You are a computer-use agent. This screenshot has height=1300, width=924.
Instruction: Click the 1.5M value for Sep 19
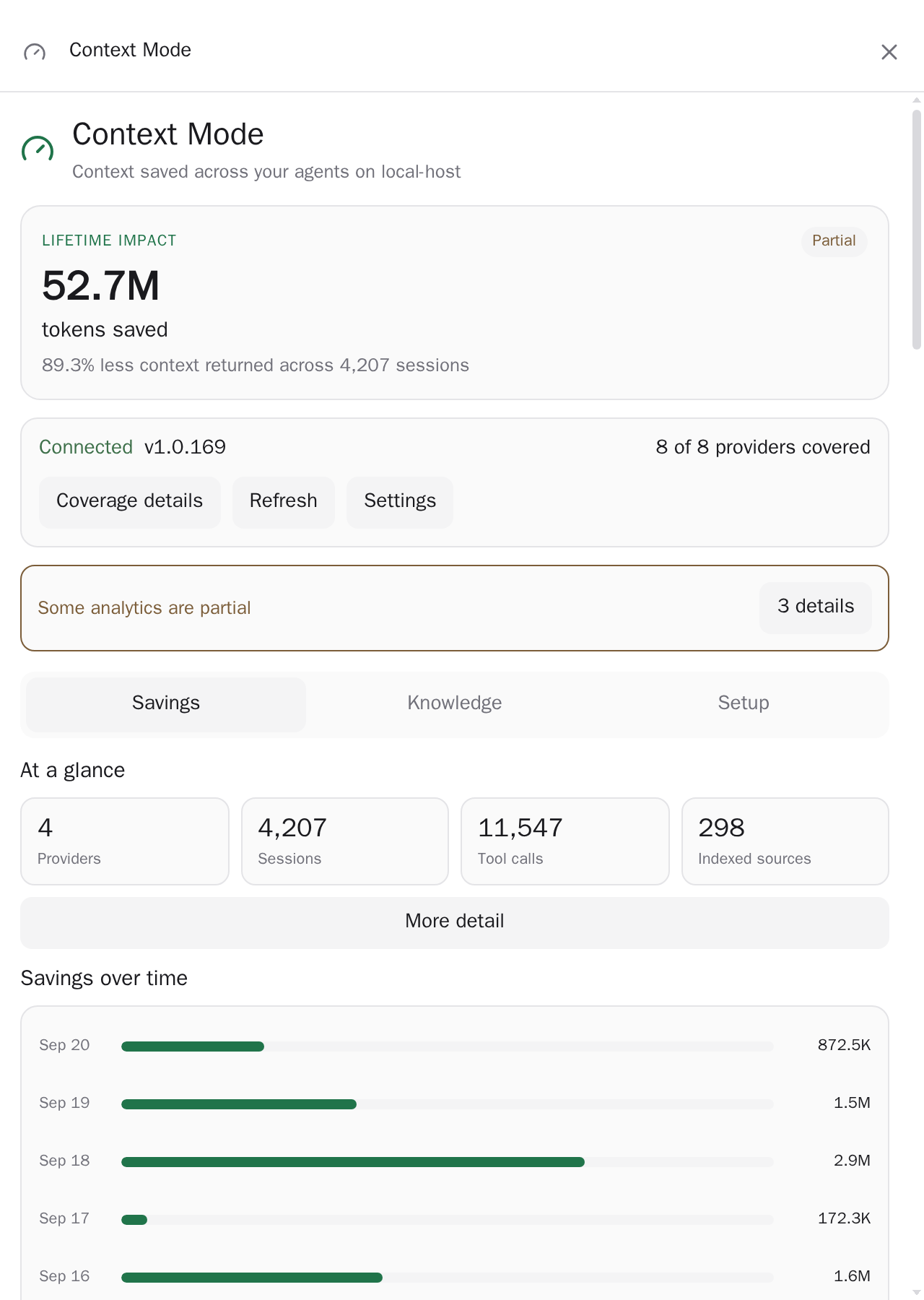(852, 1103)
